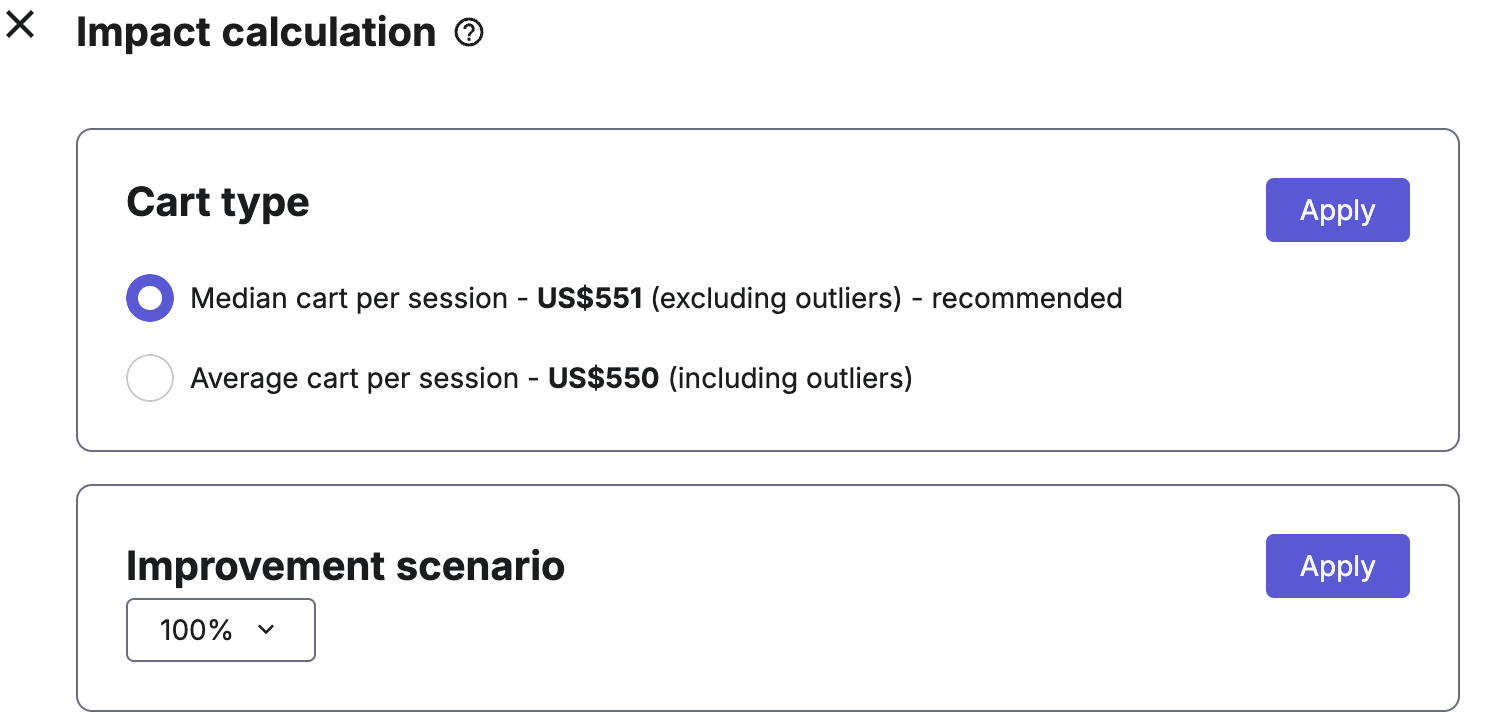Apply the Improvement scenario setting
This screenshot has width=1502, height=724.
point(1337,566)
